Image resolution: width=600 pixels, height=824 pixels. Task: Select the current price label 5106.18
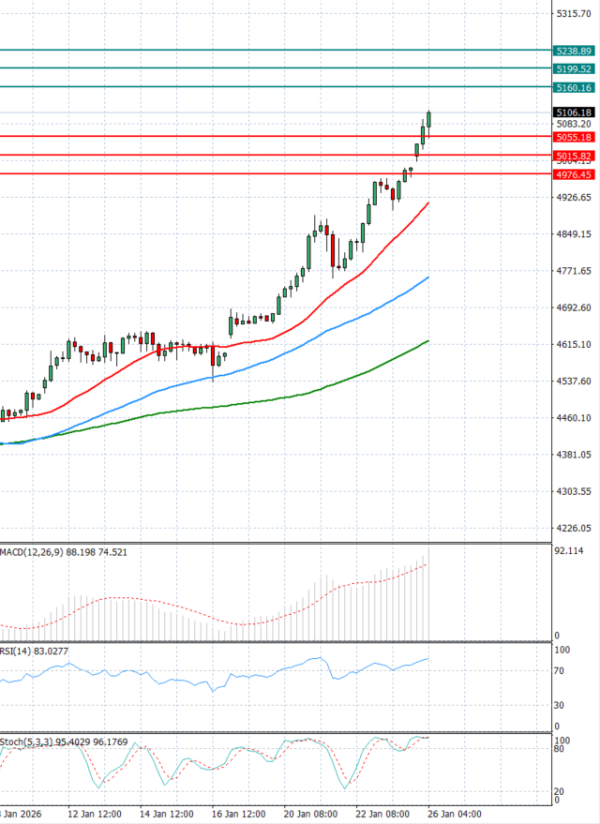[573, 112]
